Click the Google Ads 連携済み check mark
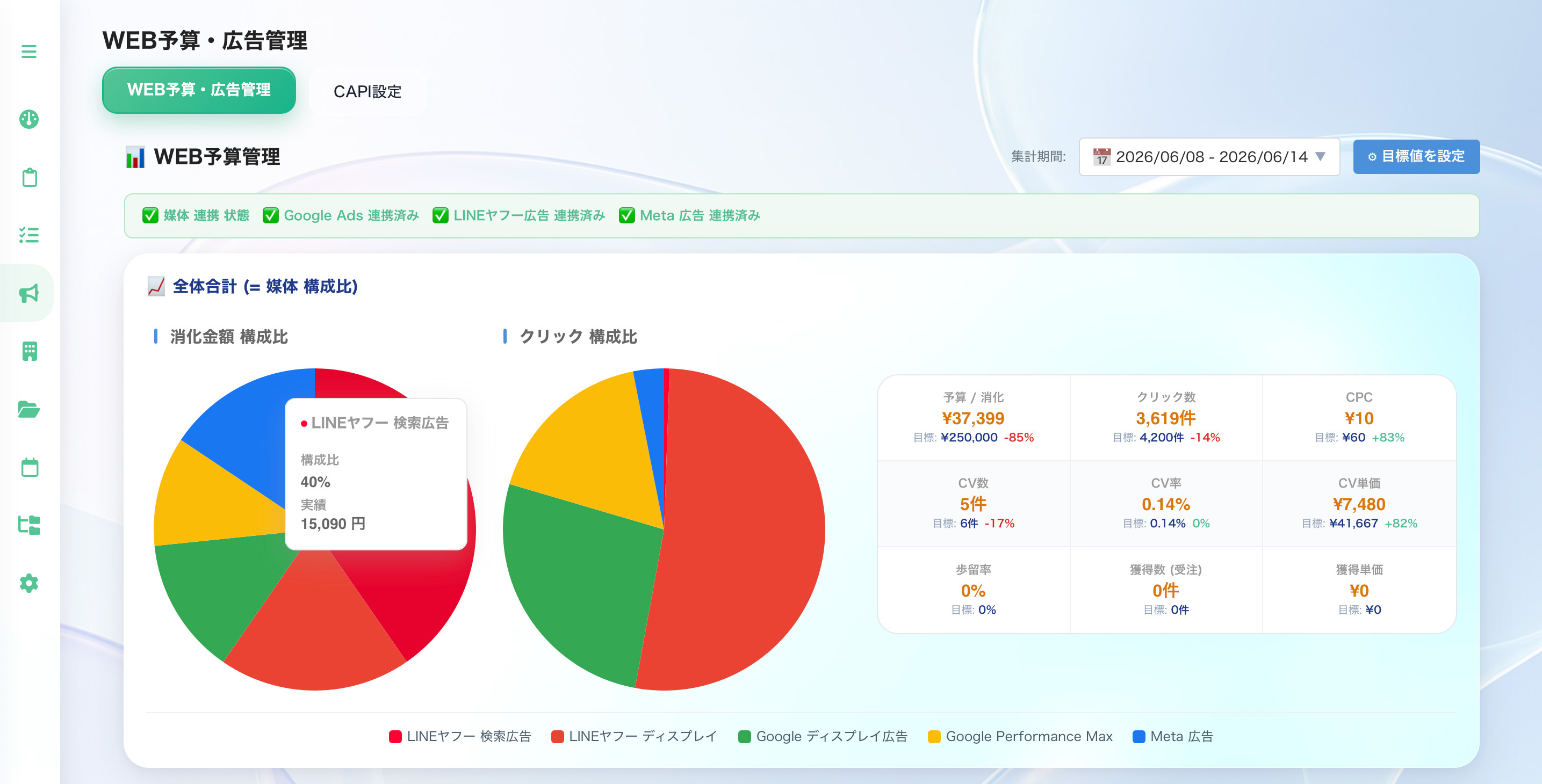Image resolution: width=1542 pixels, height=784 pixels. [x=271, y=215]
